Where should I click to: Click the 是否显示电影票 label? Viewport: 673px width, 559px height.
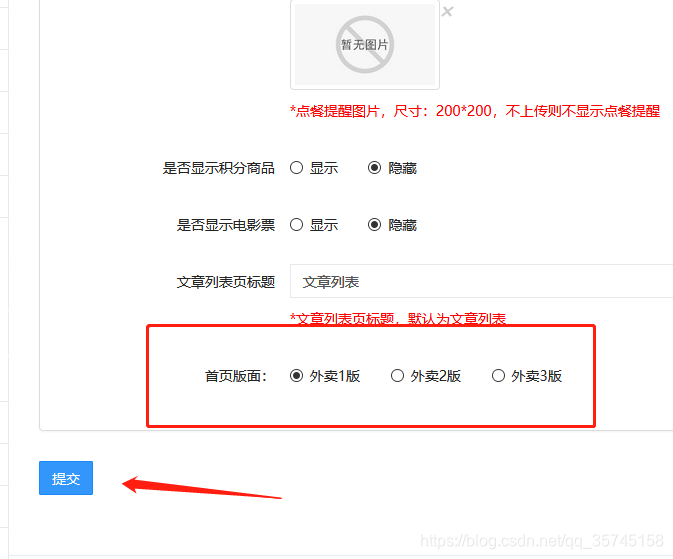225,225
